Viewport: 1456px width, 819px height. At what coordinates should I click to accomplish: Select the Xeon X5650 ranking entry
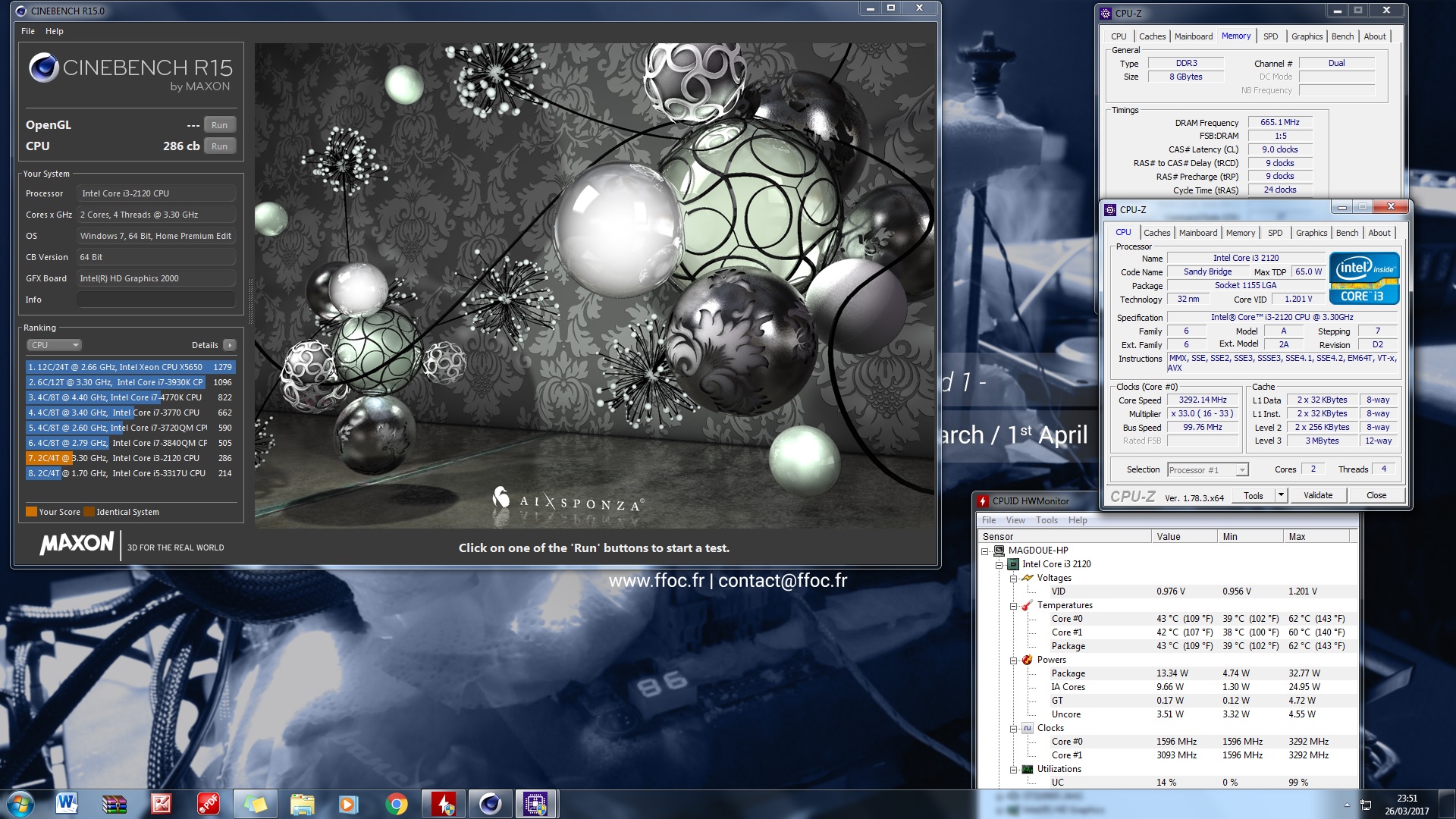[x=130, y=367]
